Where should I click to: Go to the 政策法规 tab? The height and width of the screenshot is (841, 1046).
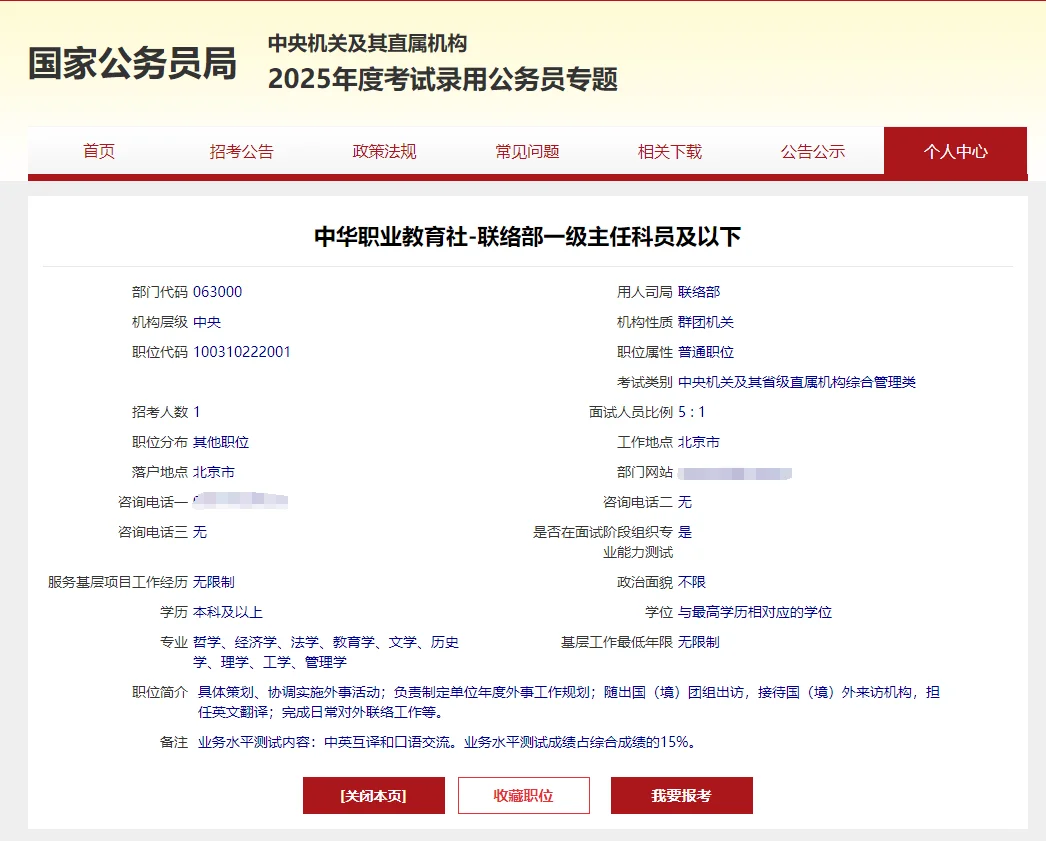384,151
